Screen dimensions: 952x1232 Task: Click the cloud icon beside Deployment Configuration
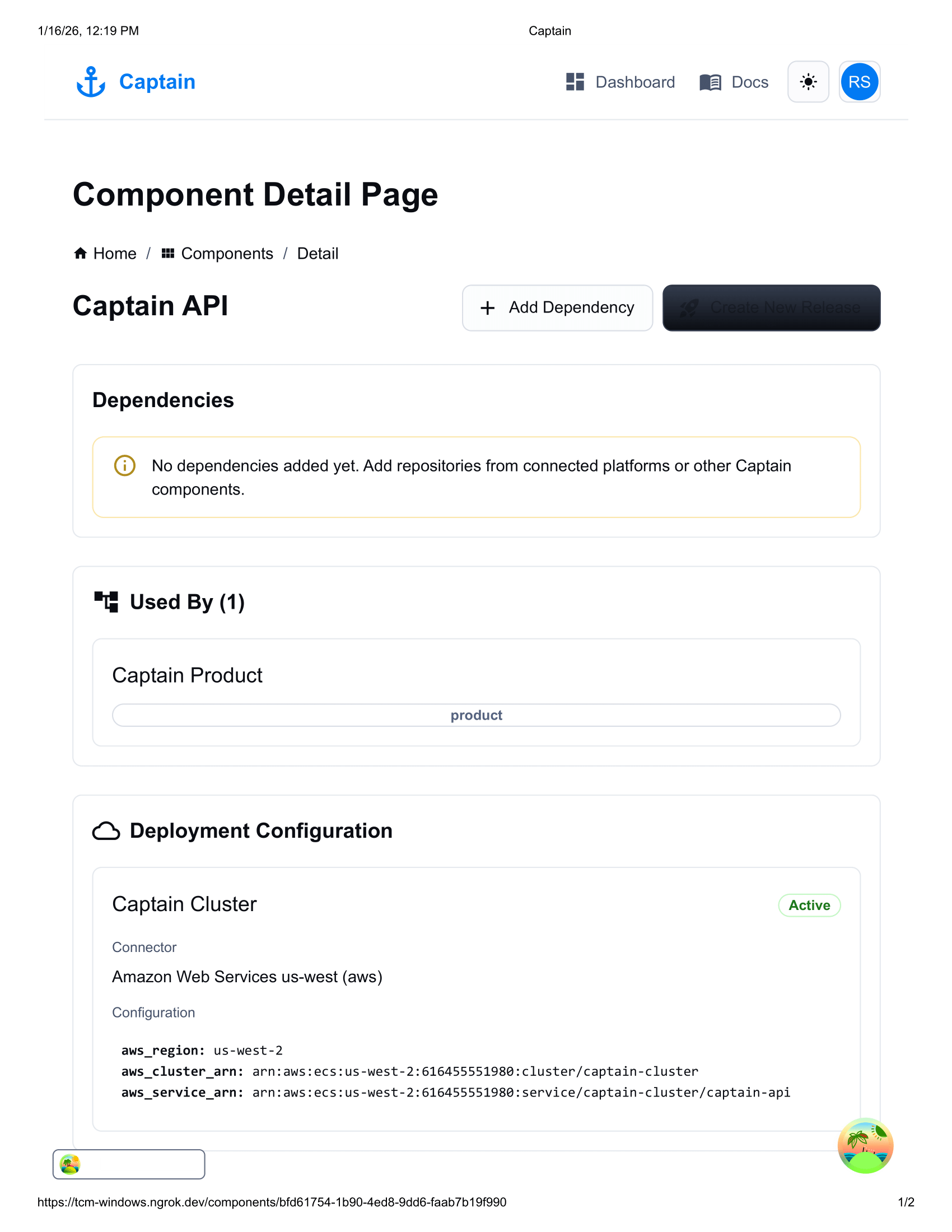(x=107, y=830)
